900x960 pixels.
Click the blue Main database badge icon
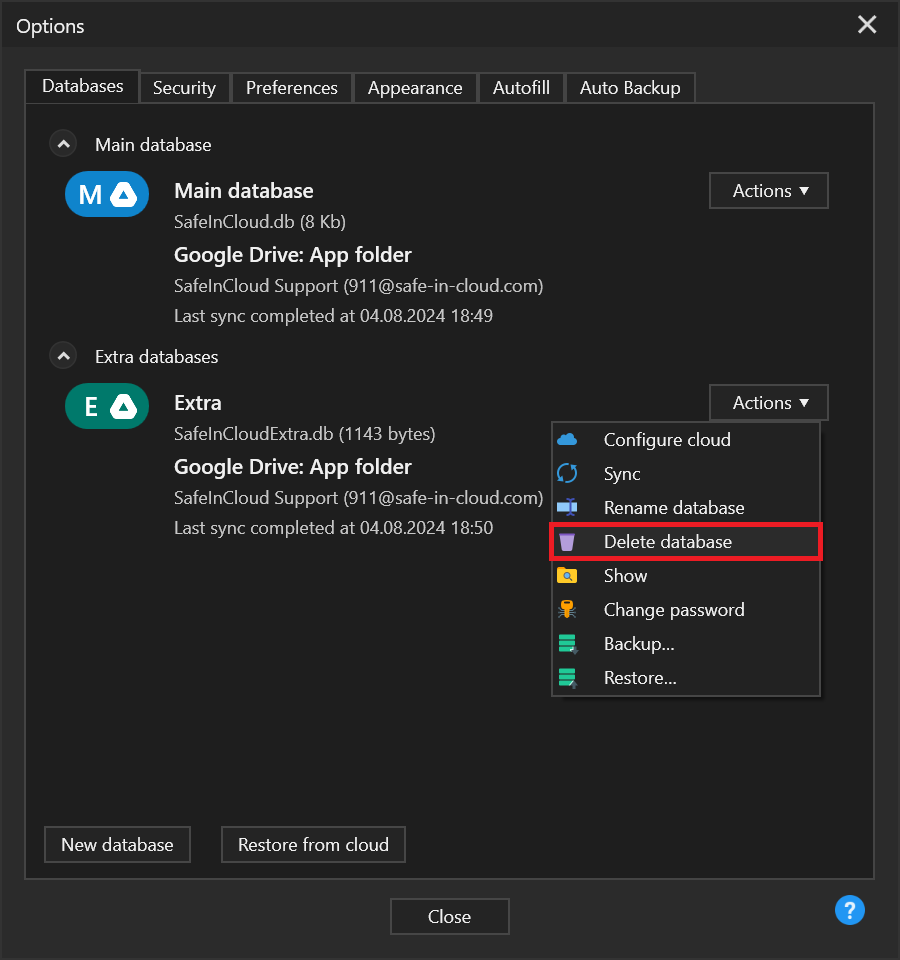tap(107, 194)
